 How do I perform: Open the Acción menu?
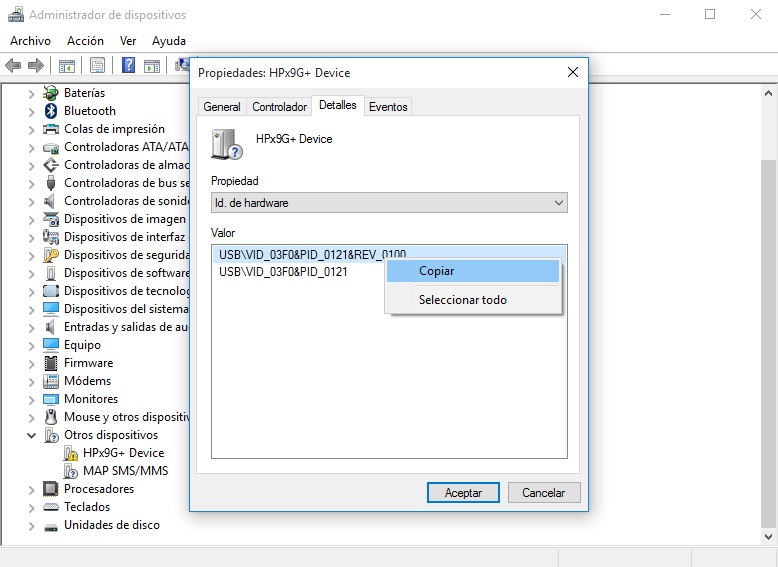pos(85,41)
